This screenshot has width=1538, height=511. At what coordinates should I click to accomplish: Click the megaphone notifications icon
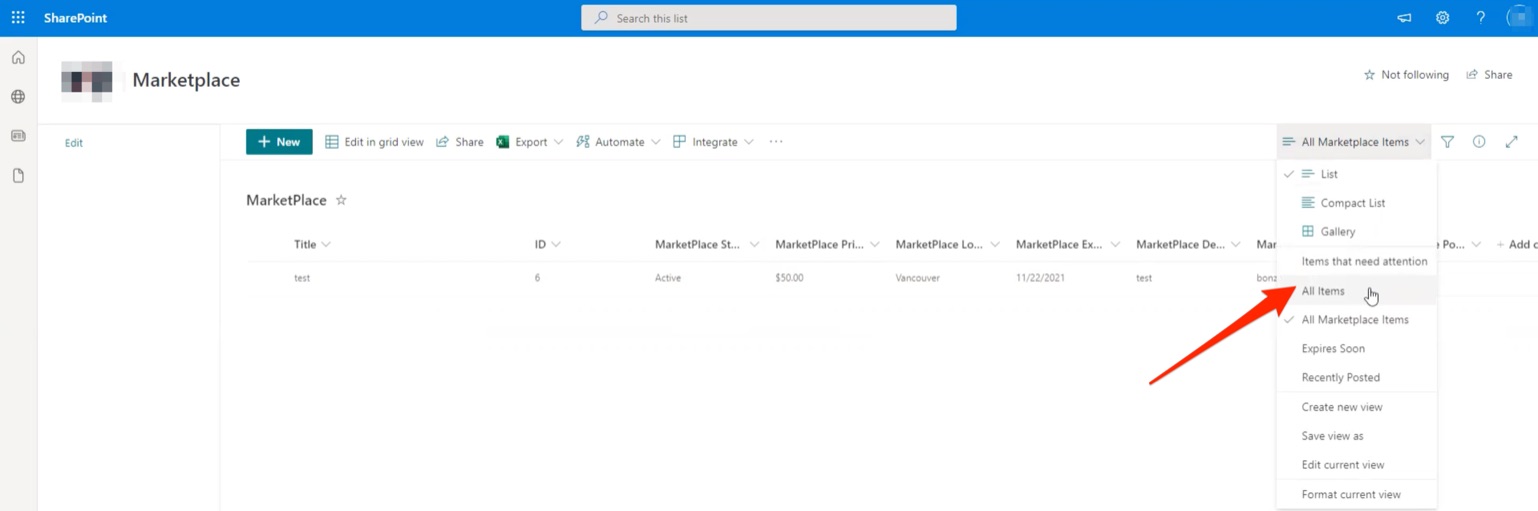(1404, 18)
